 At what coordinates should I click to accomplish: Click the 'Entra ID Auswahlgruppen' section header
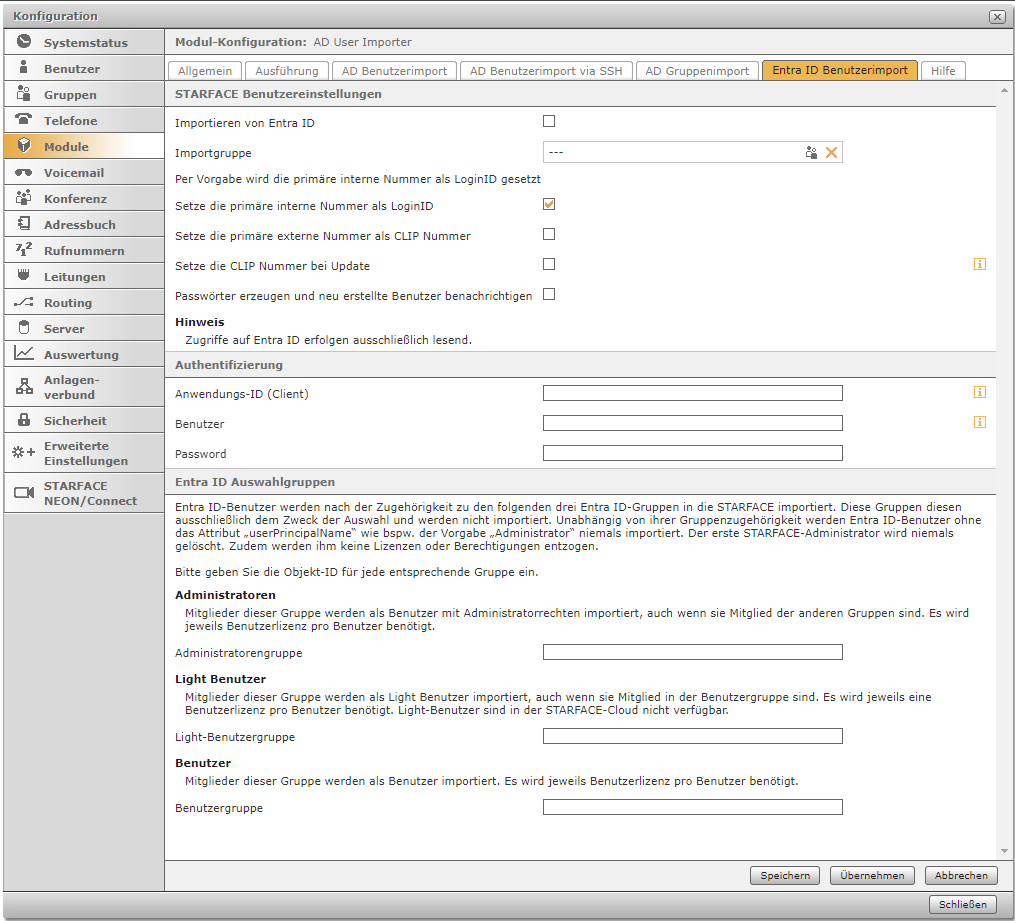pyautogui.click(x=255, y=482)
